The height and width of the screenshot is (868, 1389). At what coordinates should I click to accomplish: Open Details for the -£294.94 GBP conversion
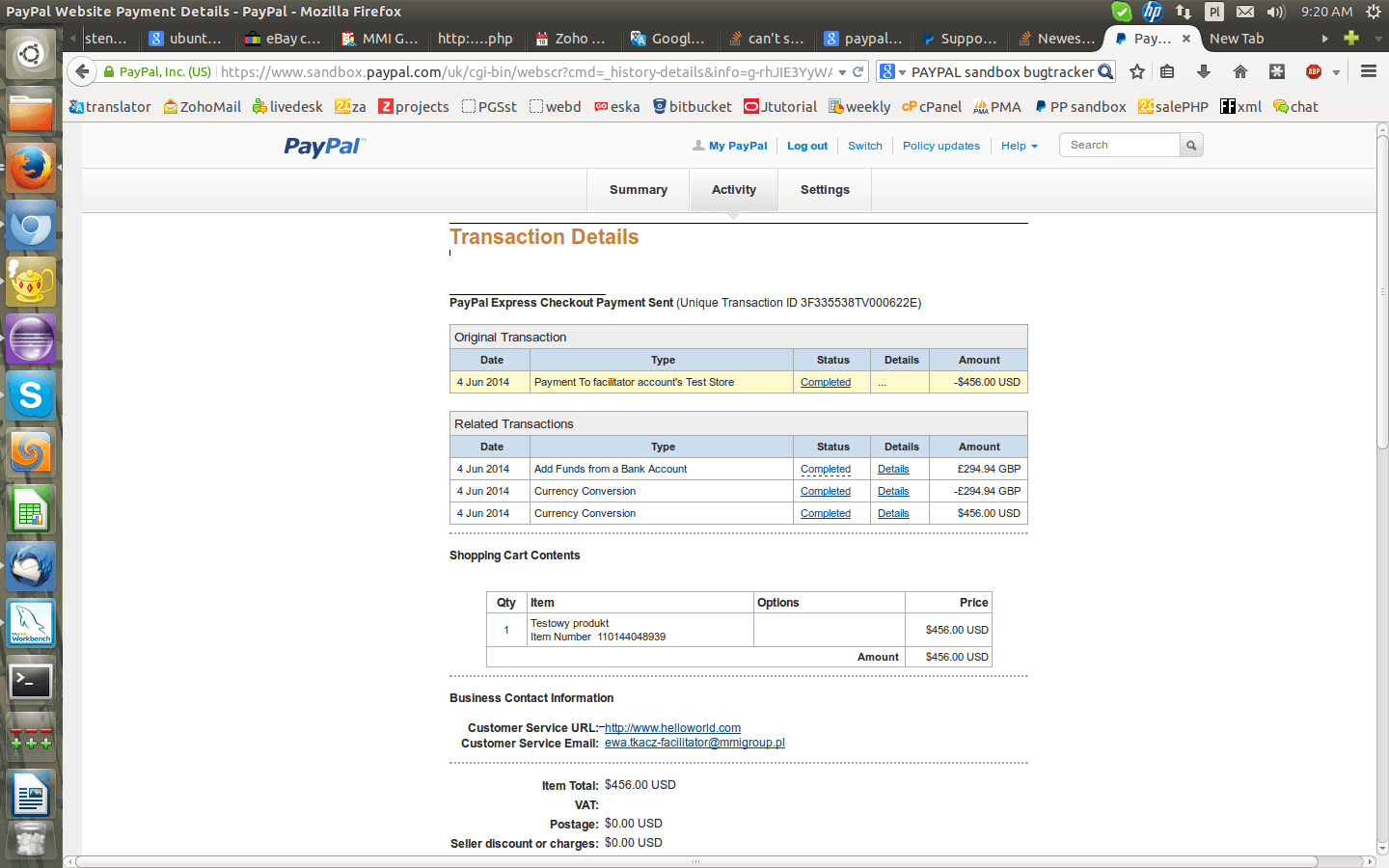[x=893, y=491]
